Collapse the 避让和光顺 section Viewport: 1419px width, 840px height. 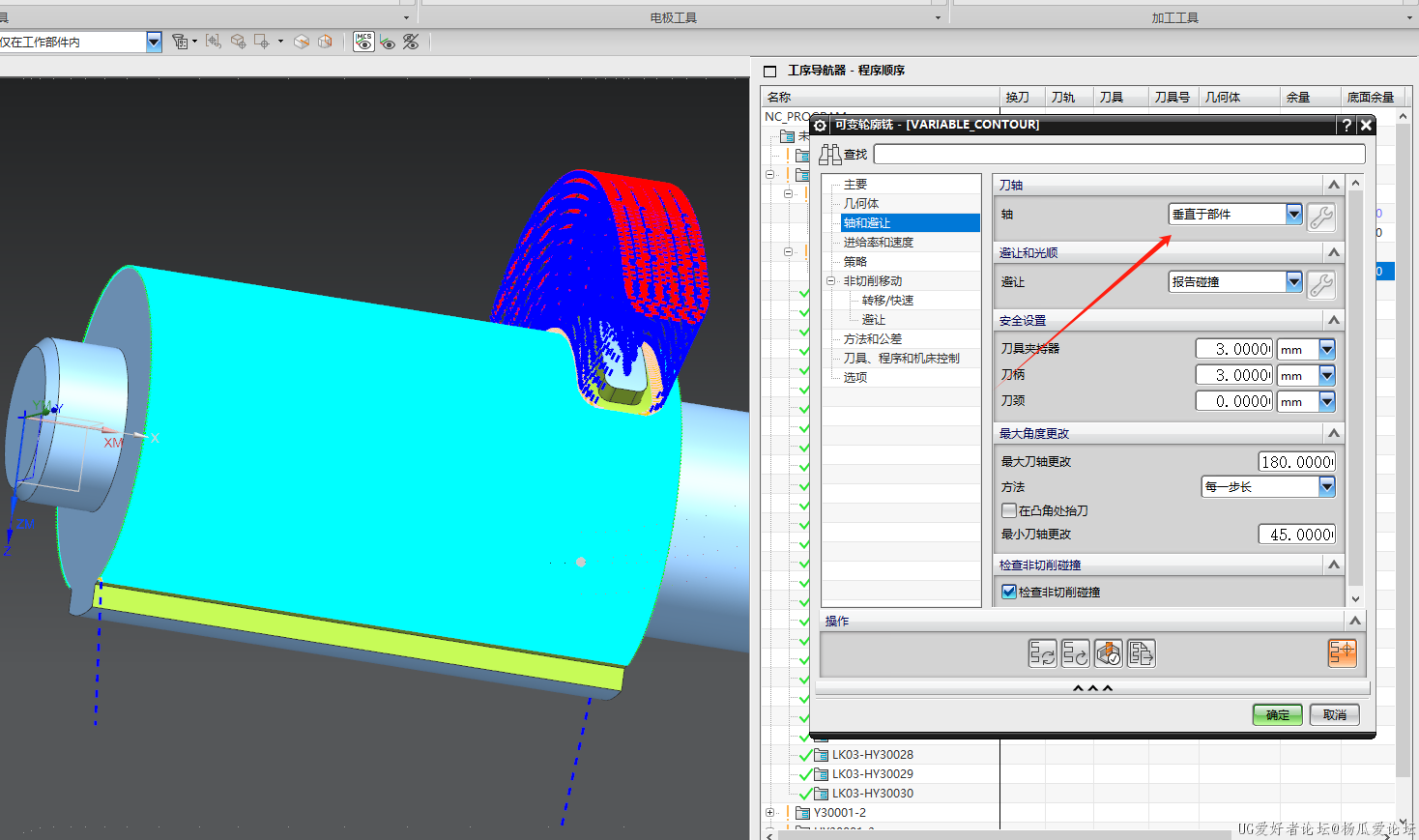click(x=1334, y=252)
